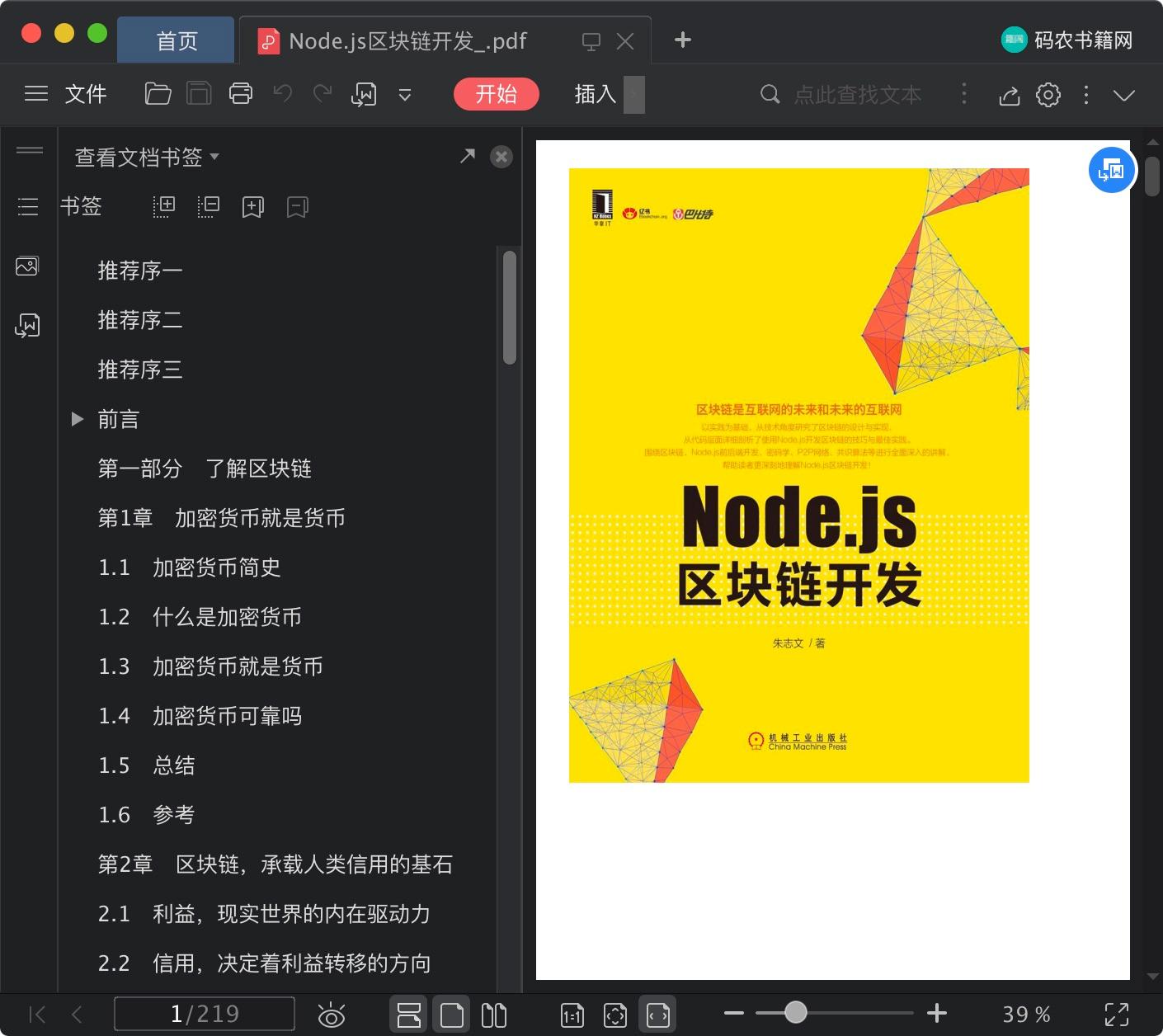Open the 查看文档书签 dropdown
This screenshot has width=1163, height=1036.
147,158
